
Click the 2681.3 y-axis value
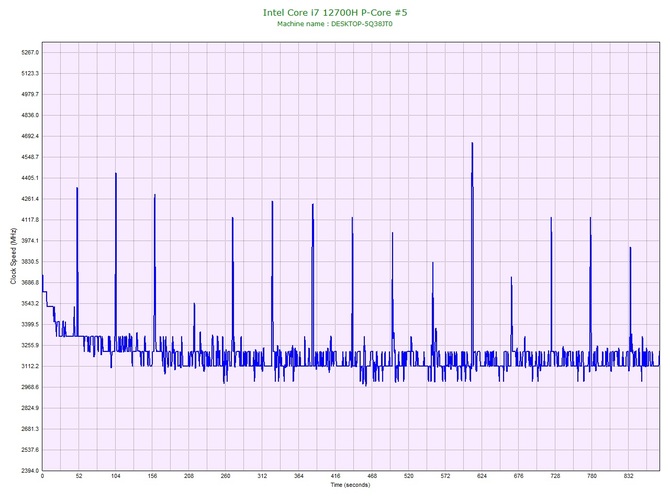(x=30, y=429)
